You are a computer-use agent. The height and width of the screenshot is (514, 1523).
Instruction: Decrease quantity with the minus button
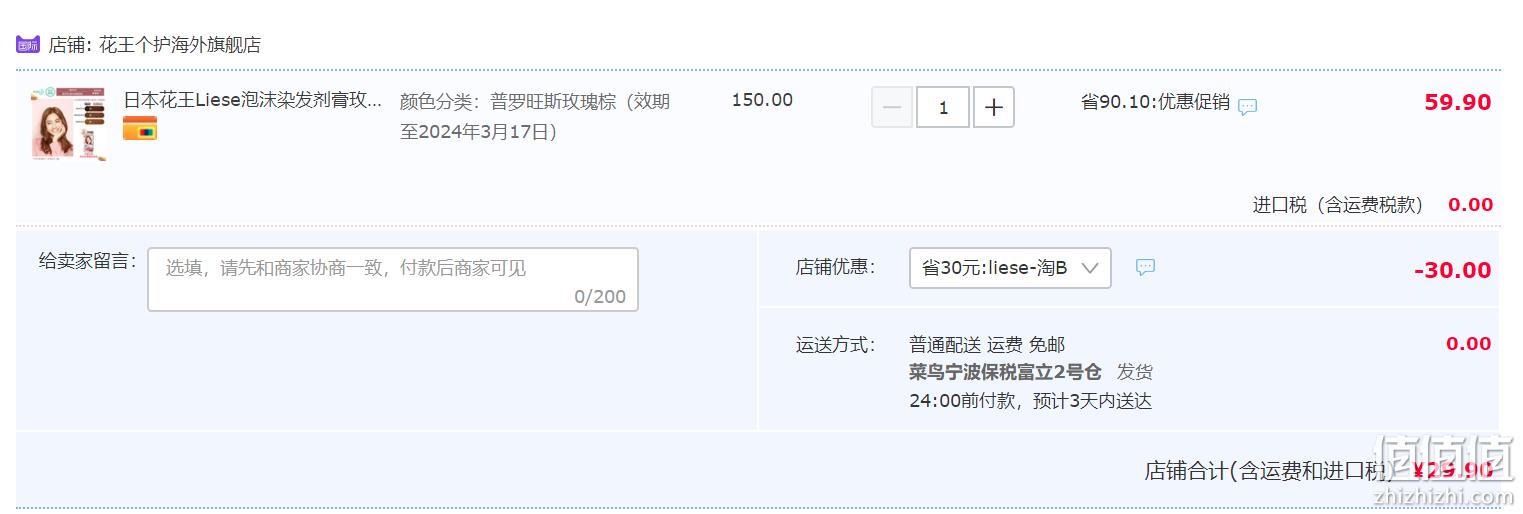point(892,108)
